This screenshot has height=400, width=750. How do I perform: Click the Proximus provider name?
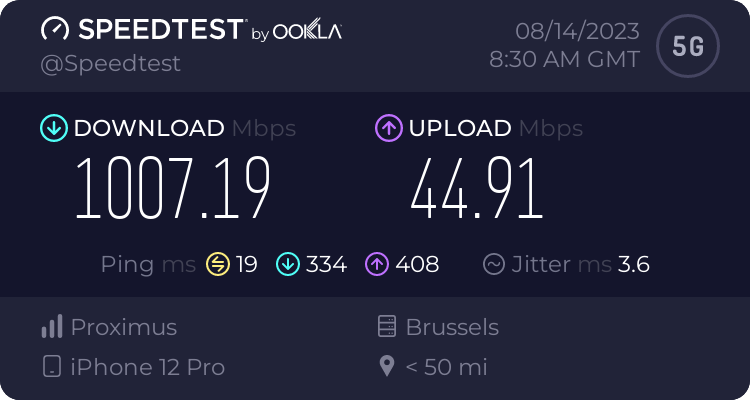pos(123,327)
